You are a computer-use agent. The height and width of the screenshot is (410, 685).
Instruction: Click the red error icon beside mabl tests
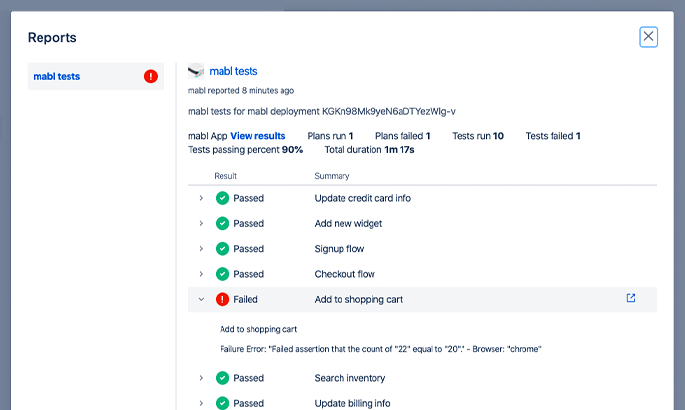pos(151,76)
